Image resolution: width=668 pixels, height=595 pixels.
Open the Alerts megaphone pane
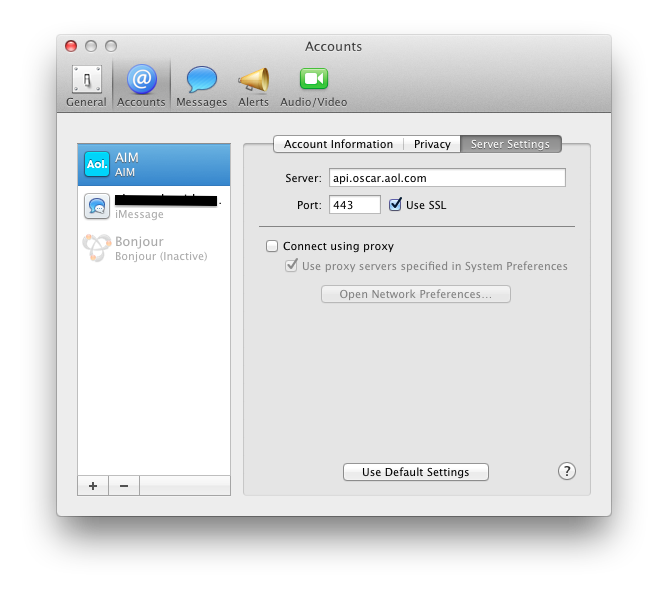(x=253, y=86)
